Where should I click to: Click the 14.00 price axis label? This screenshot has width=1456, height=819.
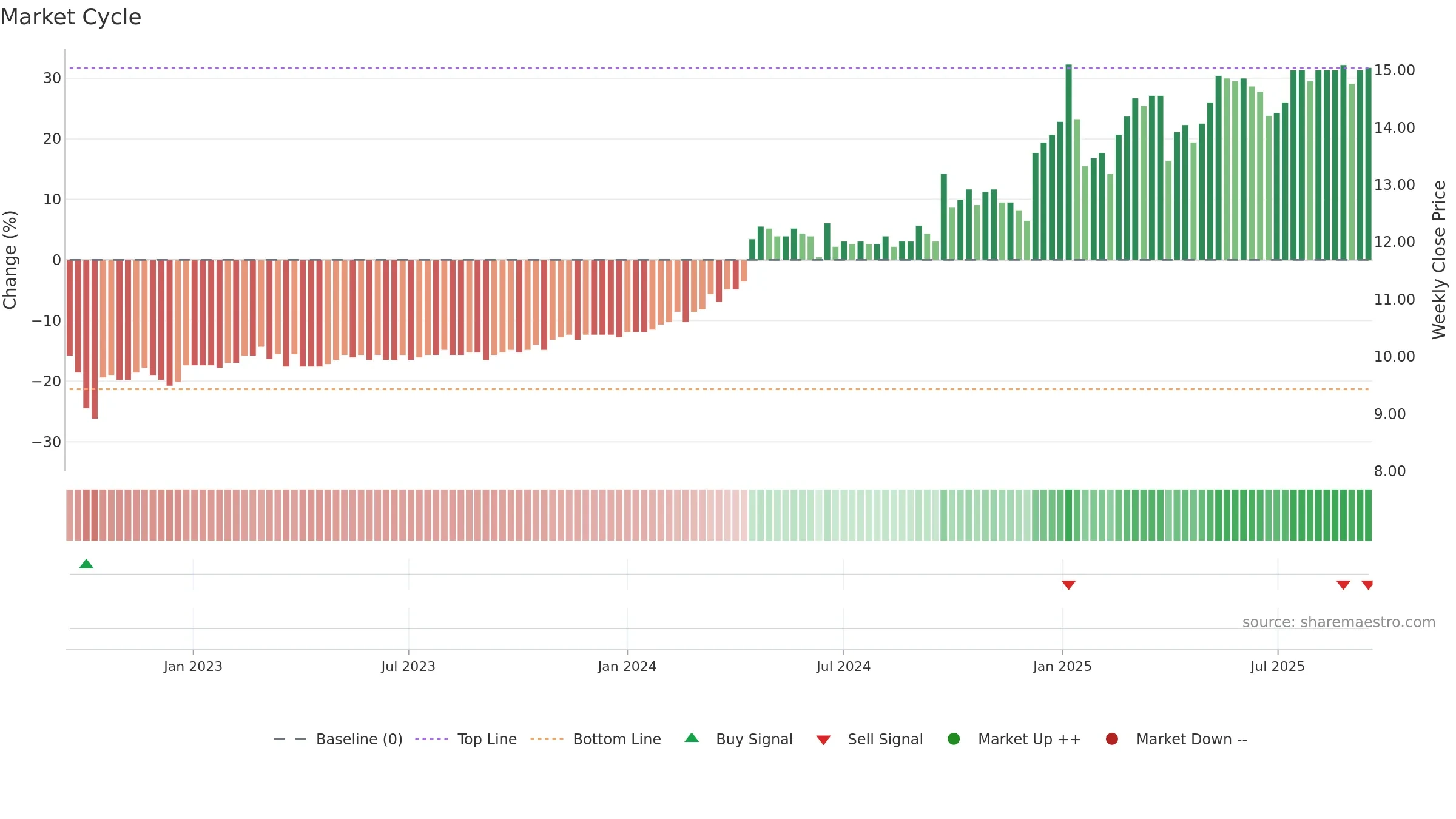click(1394, 128)
